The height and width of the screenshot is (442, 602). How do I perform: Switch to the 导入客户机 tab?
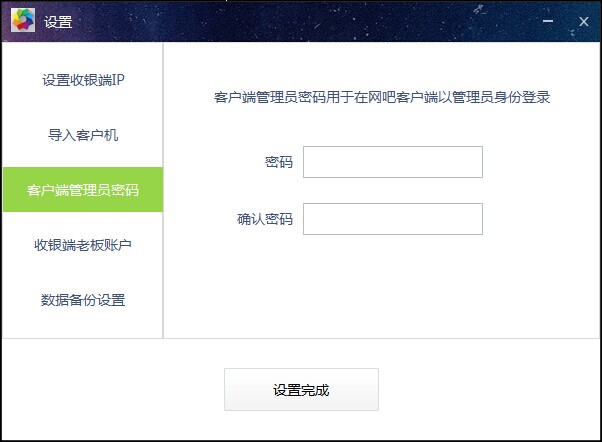[x=83, y=135]
